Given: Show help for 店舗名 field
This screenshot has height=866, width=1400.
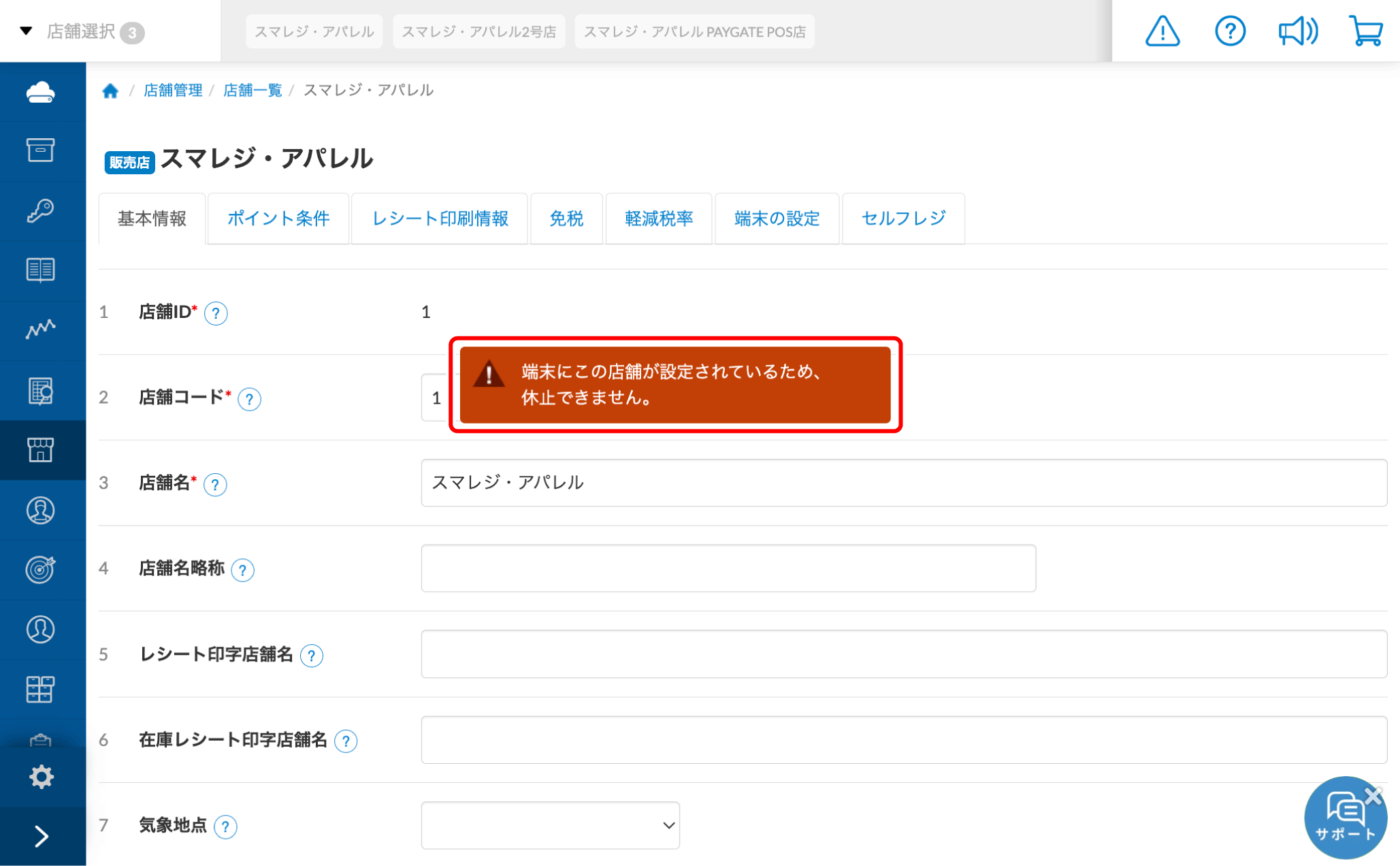Looking at the screenshot, I should pyautogui.click(x=215, y=485).
